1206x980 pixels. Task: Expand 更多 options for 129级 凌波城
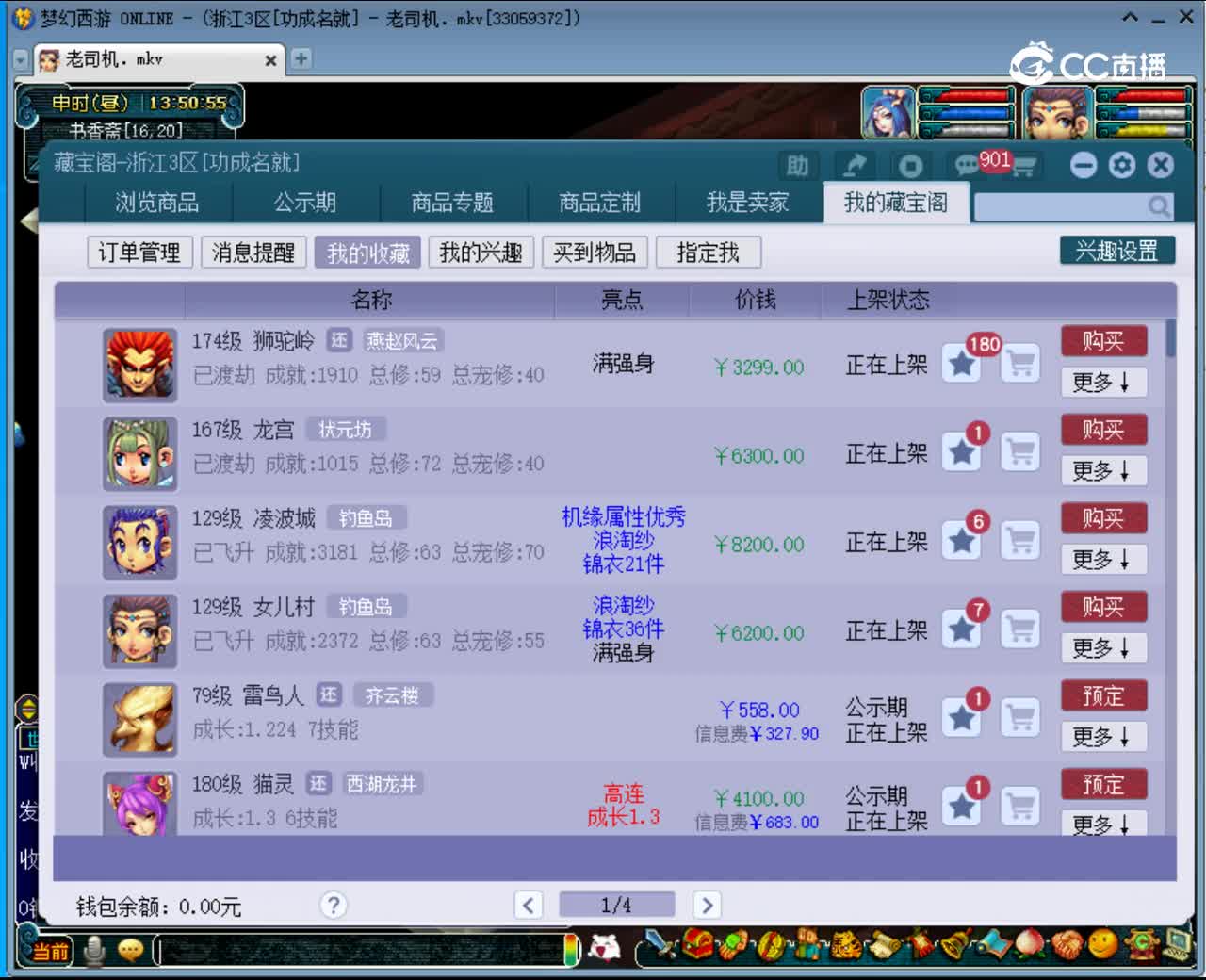click(x=1103, y=559)
